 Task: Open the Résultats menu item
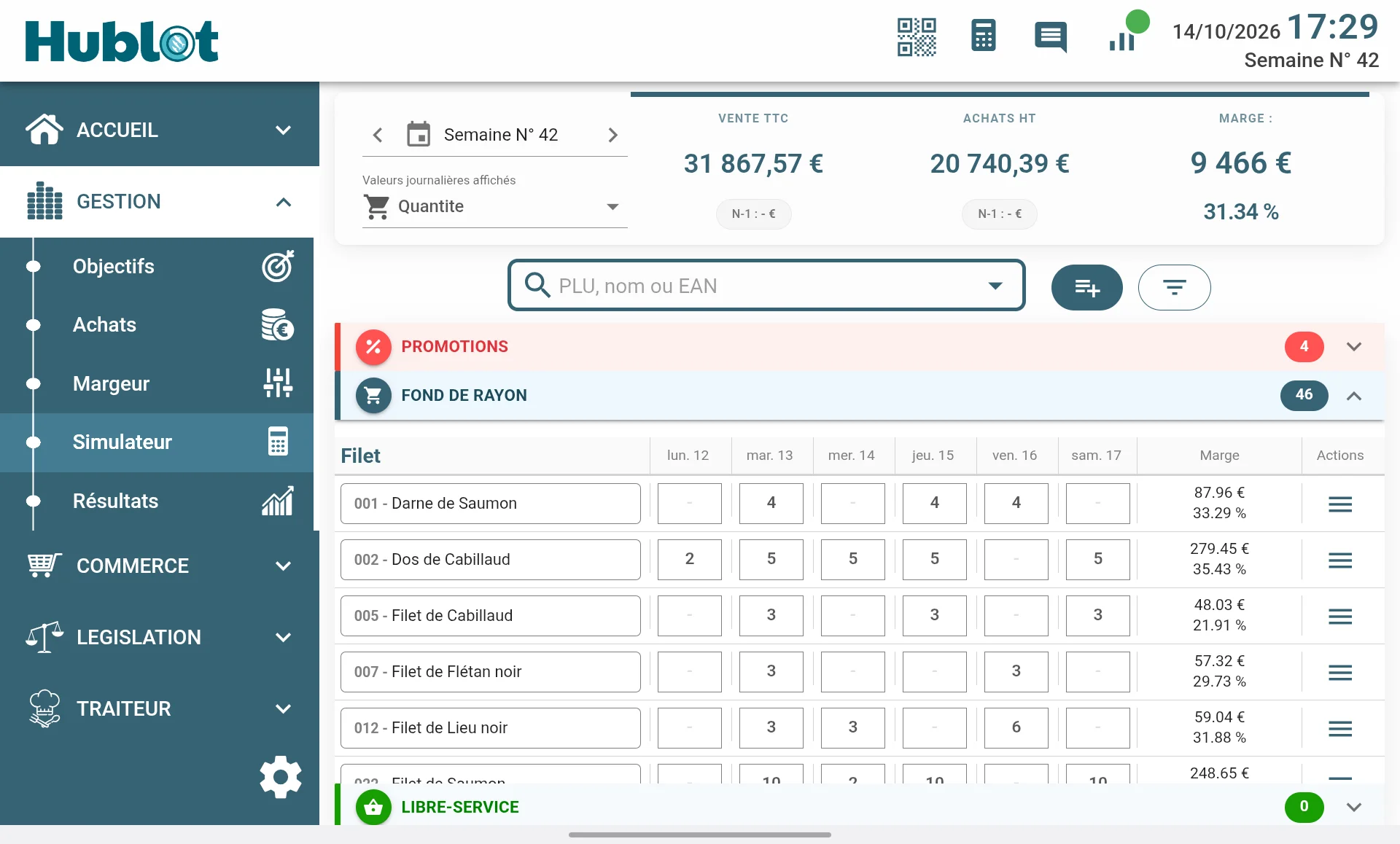tap(157, 501)
